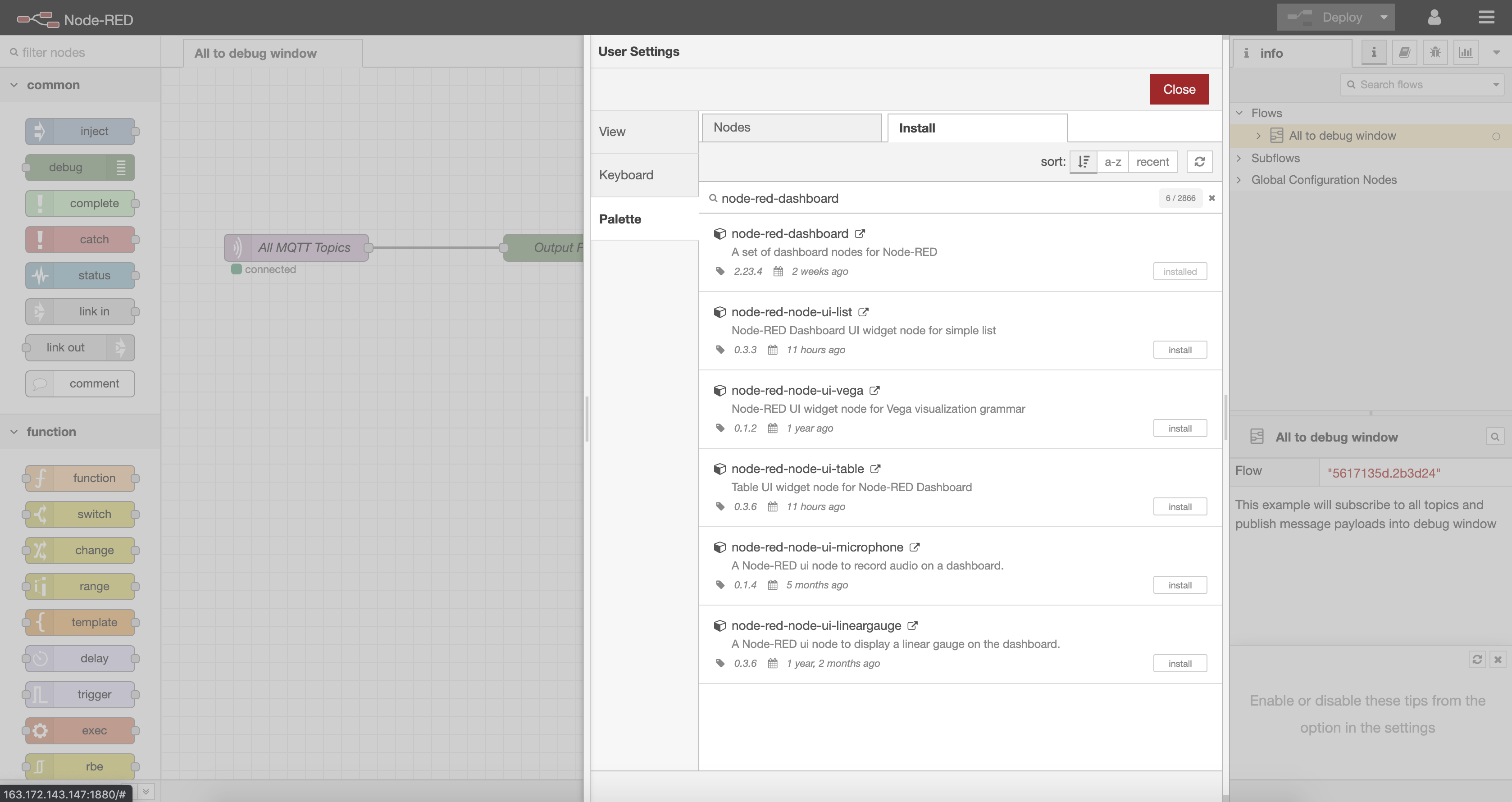1512x802 pixels.
Task: Open the help book sidebar tab
Action: (x=1404, y=53)
